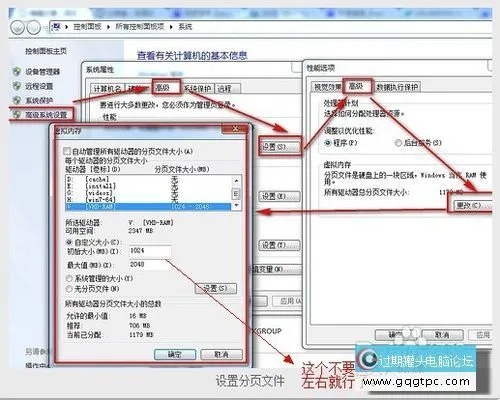The width and height of the screenshot is (500, 400).
Task: Click 设置(S) button in 虚拟内存 dialog
Action: click(x=216, y=288)
